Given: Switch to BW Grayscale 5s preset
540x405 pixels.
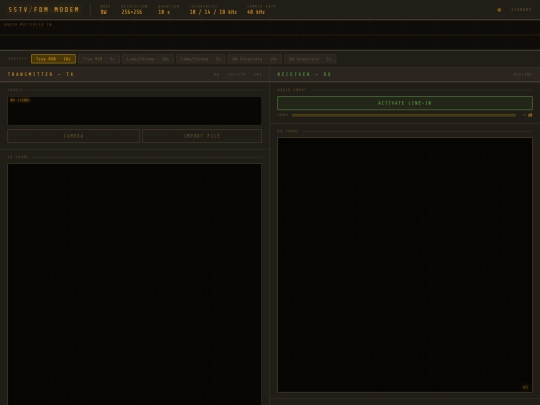Looking at the screenshot, I should click(x=310, y=59).
